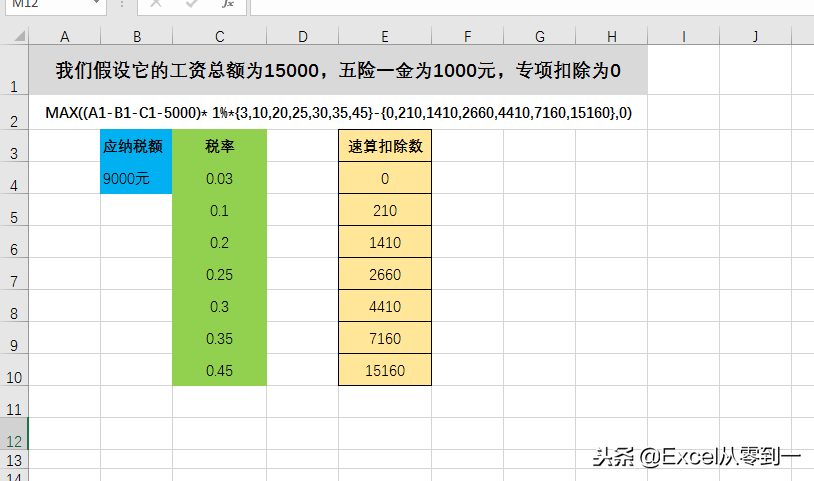The width and height of the screenshot is (814, 481).
Task: Select column E header
Action: click(385, 36)
